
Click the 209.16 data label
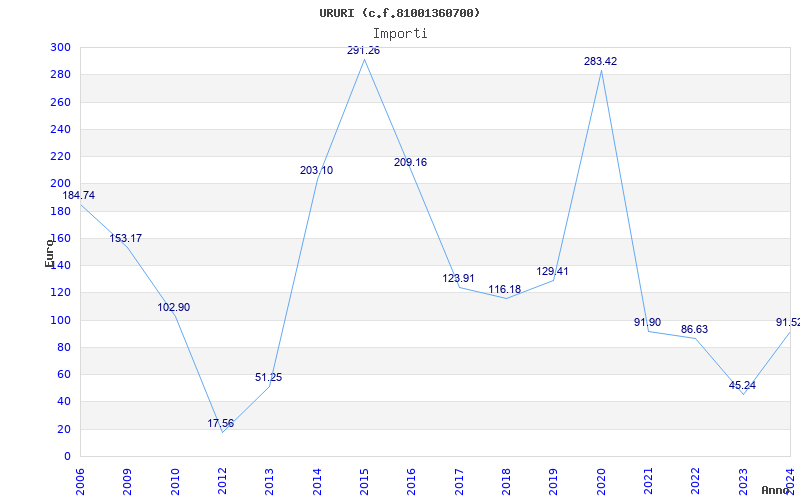point(411,162)
